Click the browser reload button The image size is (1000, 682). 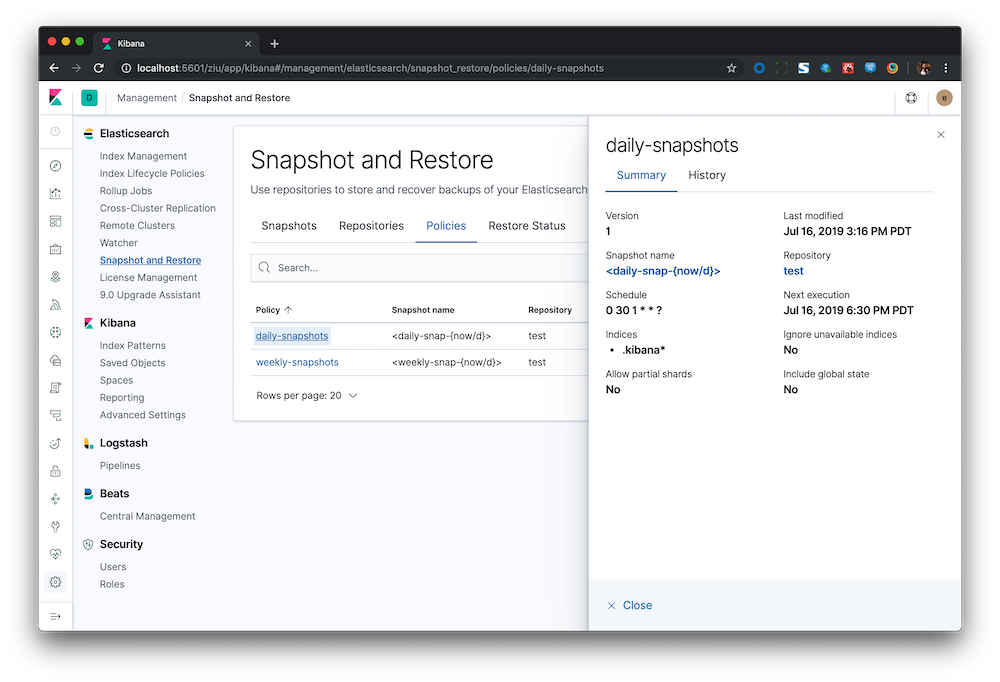98,68
